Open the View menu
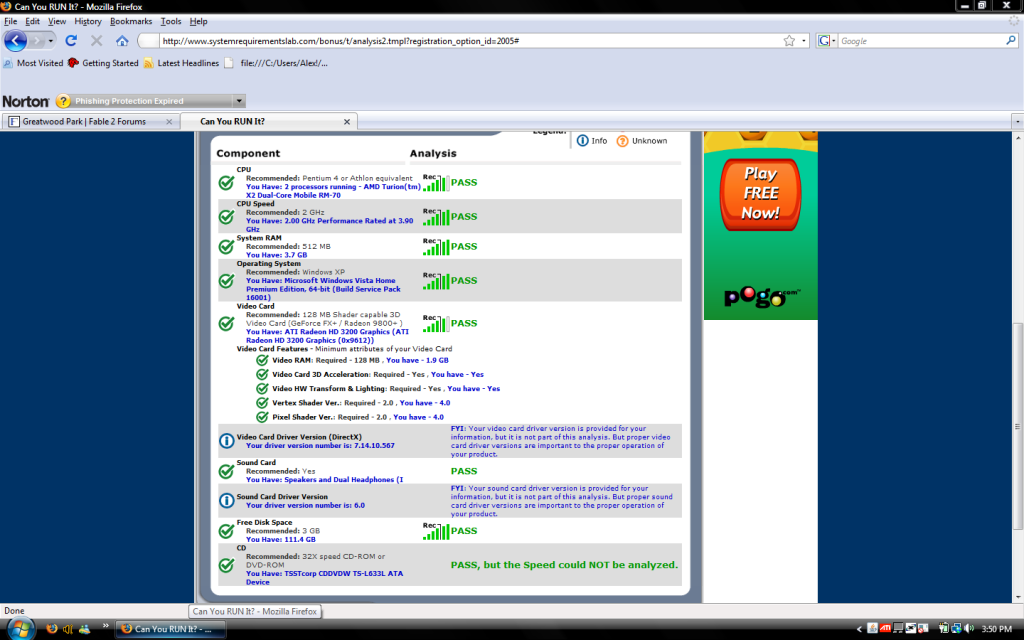This screenshot has width=1024, height=640. 57,22
